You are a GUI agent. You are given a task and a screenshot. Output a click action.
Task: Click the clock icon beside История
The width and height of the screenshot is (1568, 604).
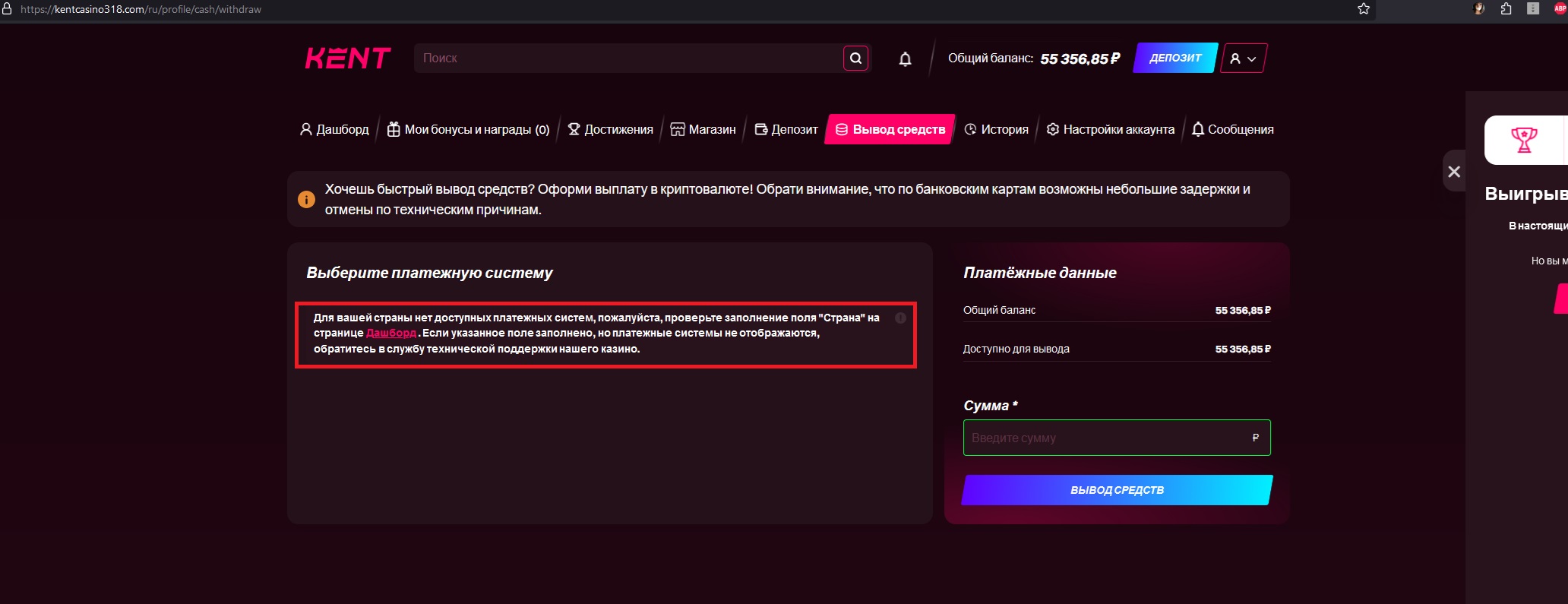(970, 129)
